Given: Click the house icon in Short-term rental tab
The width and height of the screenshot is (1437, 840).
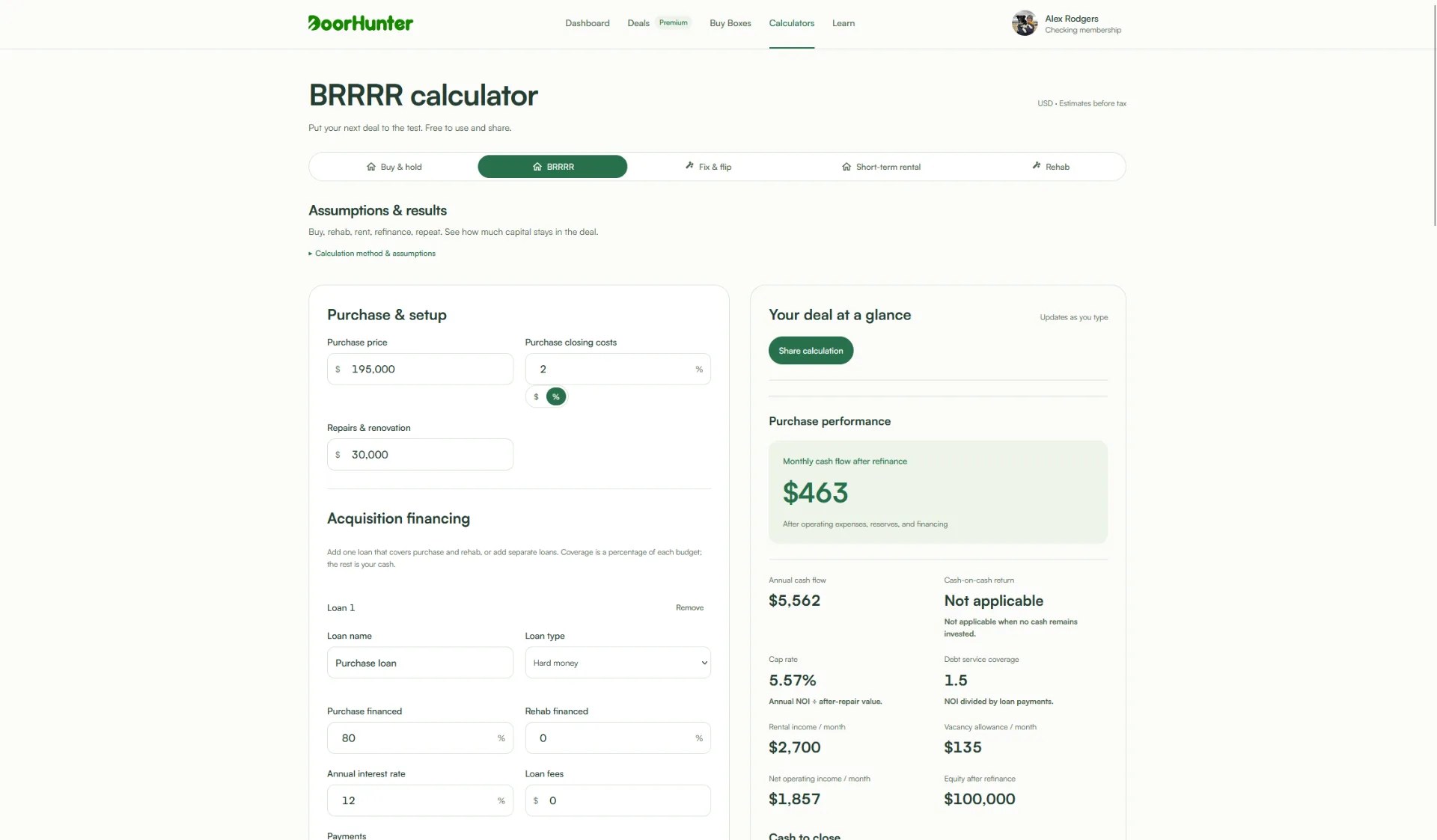Looking at the screenshot, I should [846, 167].
